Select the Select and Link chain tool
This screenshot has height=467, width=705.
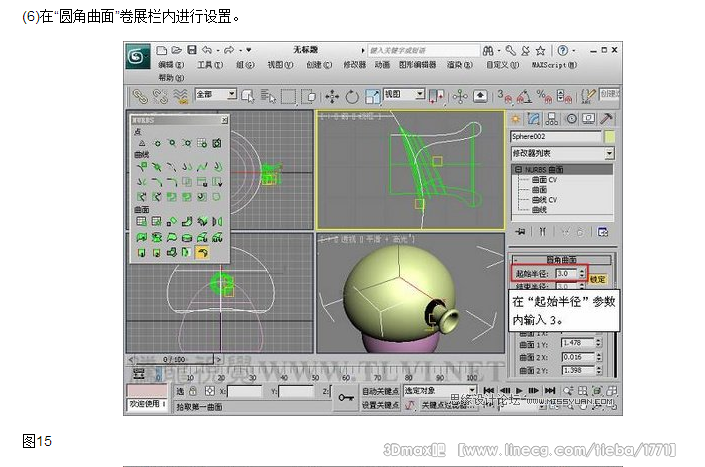click(x=140, y=96)
